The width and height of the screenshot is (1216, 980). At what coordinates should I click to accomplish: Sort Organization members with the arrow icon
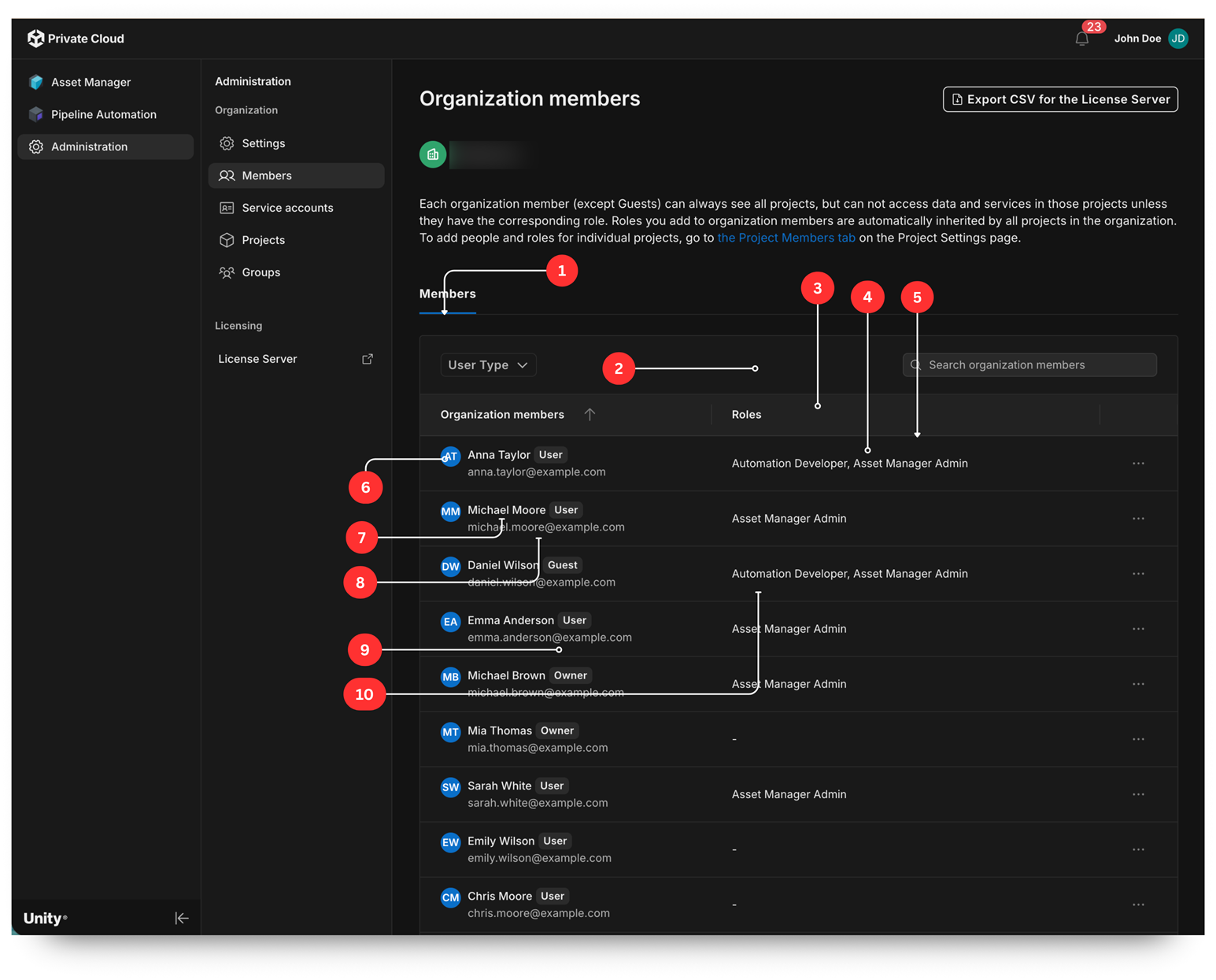(x=590, y=414)
